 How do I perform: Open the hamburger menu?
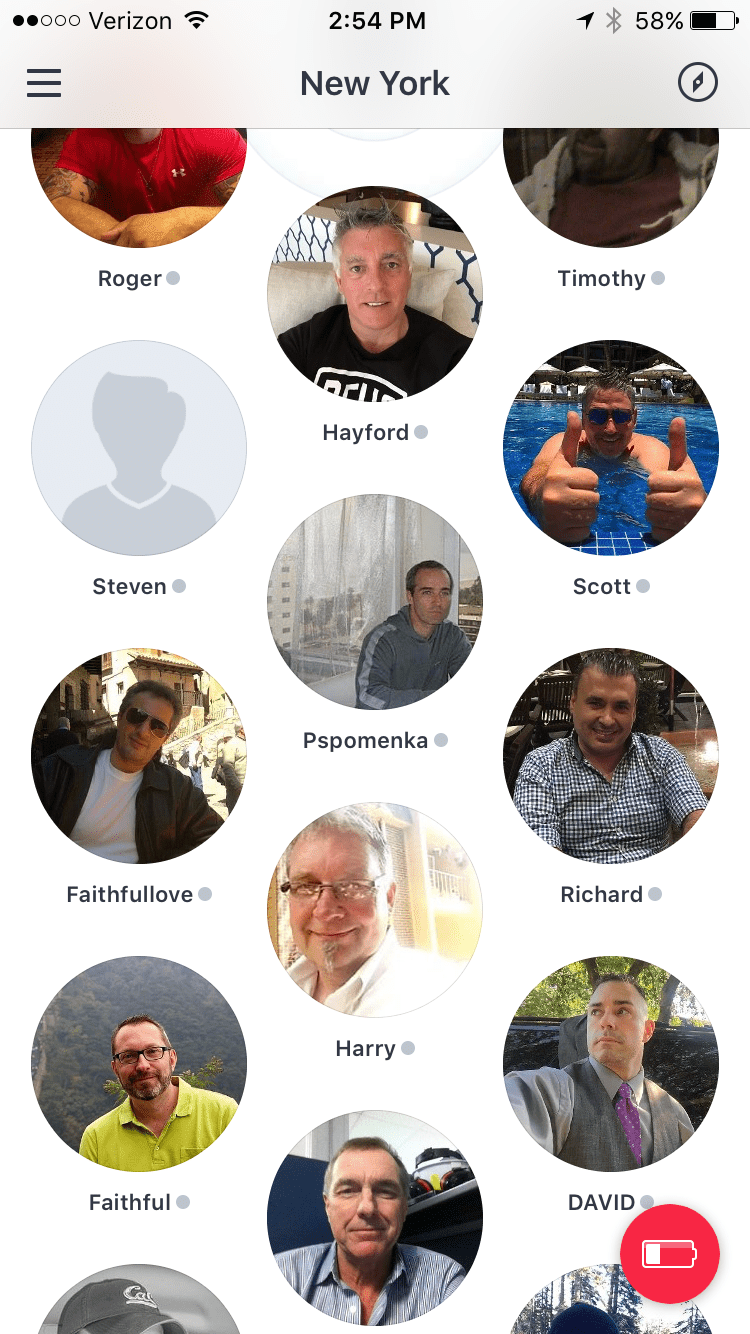pyautogui.click(x=44, y=83)
